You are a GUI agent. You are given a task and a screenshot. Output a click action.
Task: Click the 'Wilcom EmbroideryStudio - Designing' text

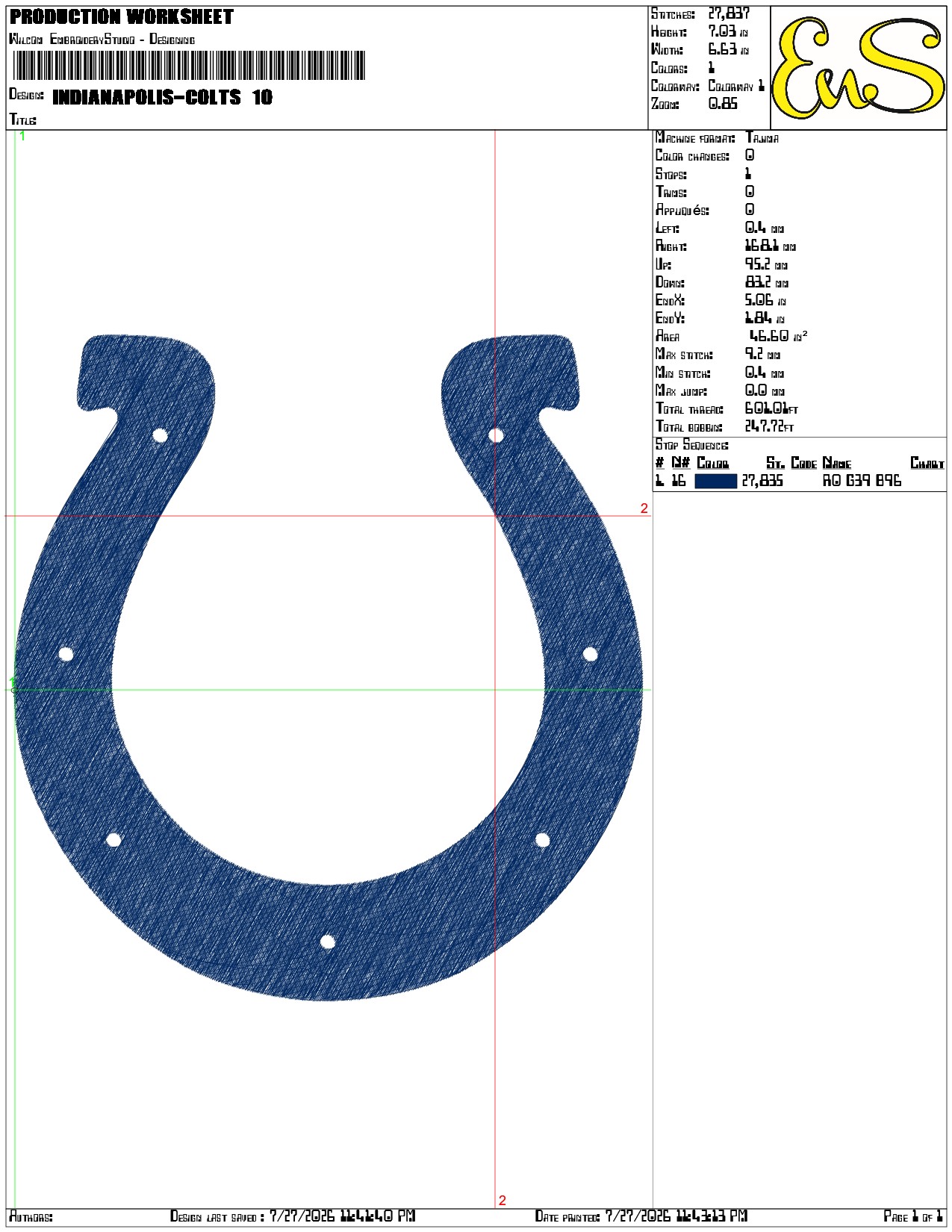point(102,39)
